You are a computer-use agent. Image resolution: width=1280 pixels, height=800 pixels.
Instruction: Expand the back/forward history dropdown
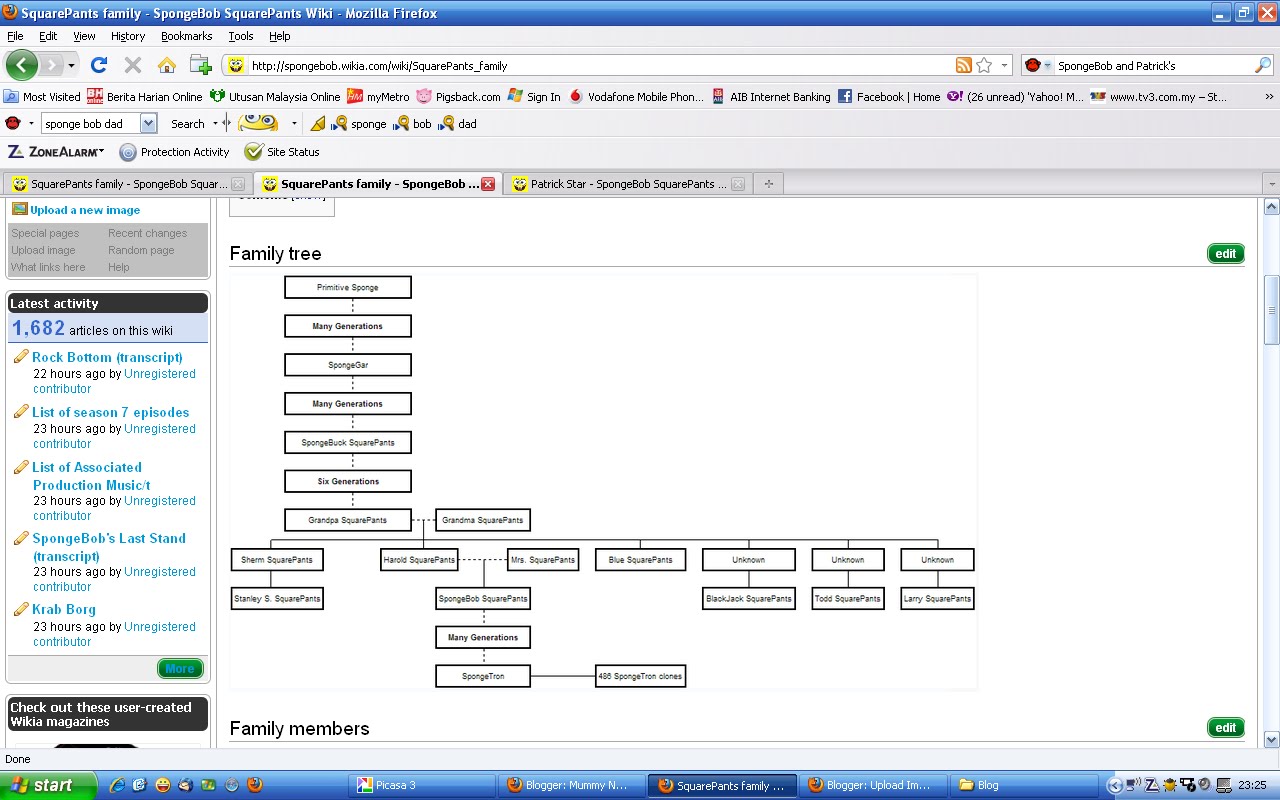(x=71, y=66)
